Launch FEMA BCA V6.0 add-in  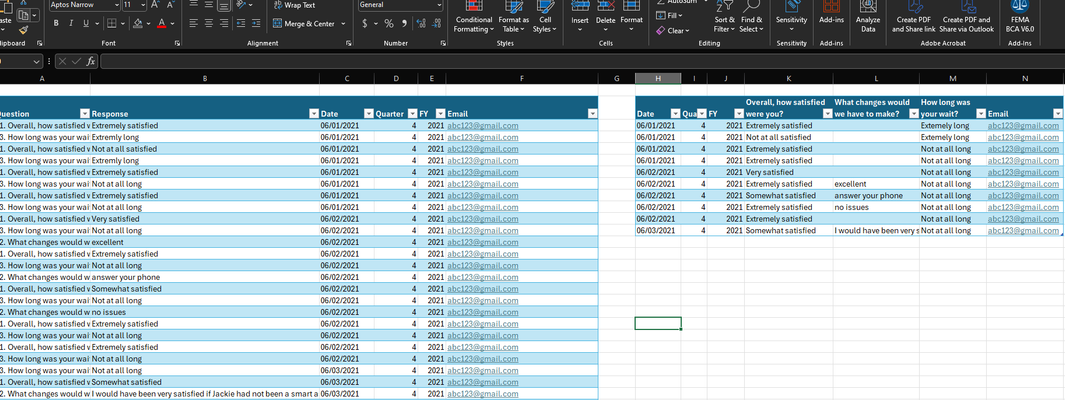coord(1019,15)
